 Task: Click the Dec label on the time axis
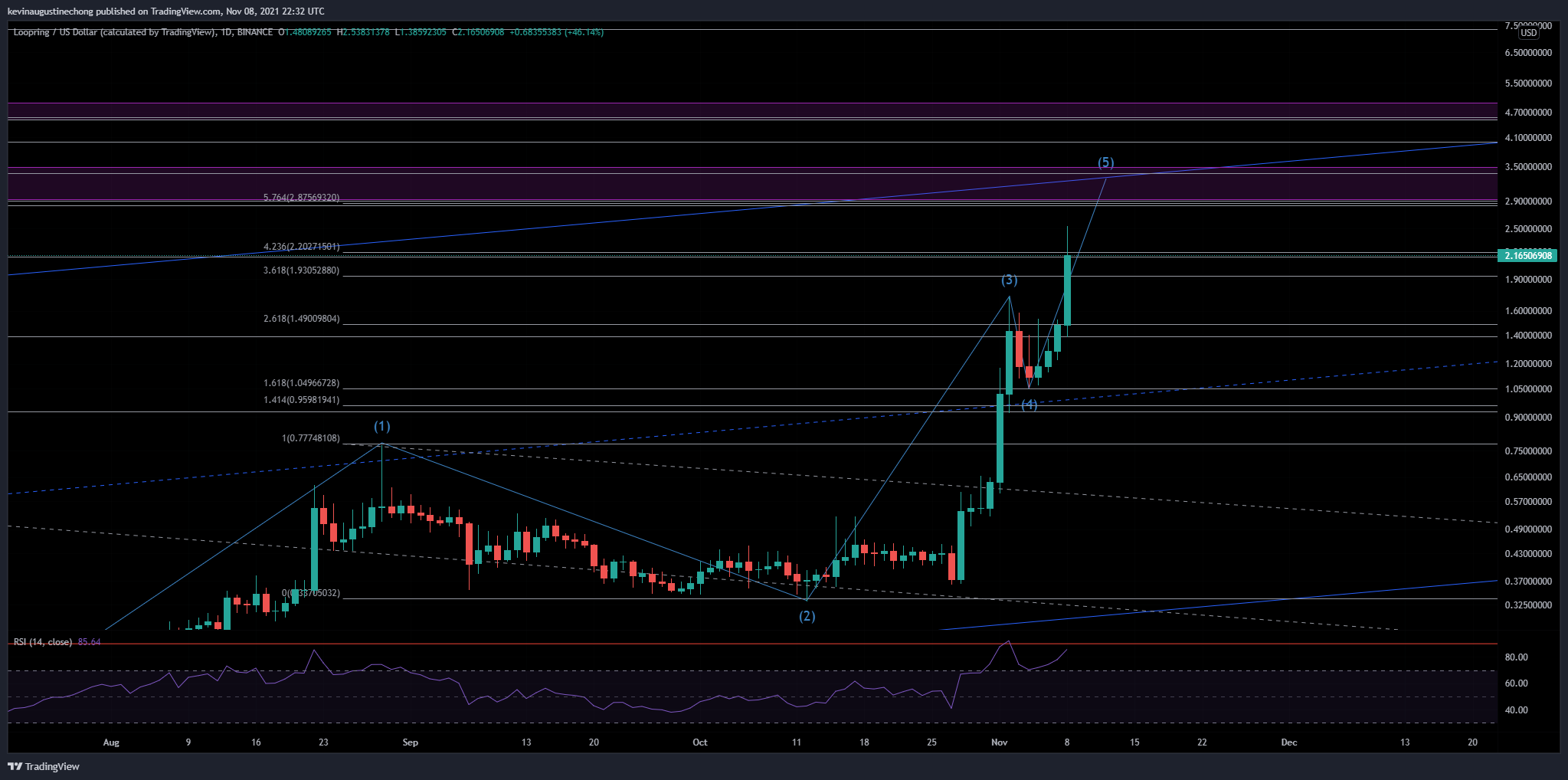(1289, 742)
